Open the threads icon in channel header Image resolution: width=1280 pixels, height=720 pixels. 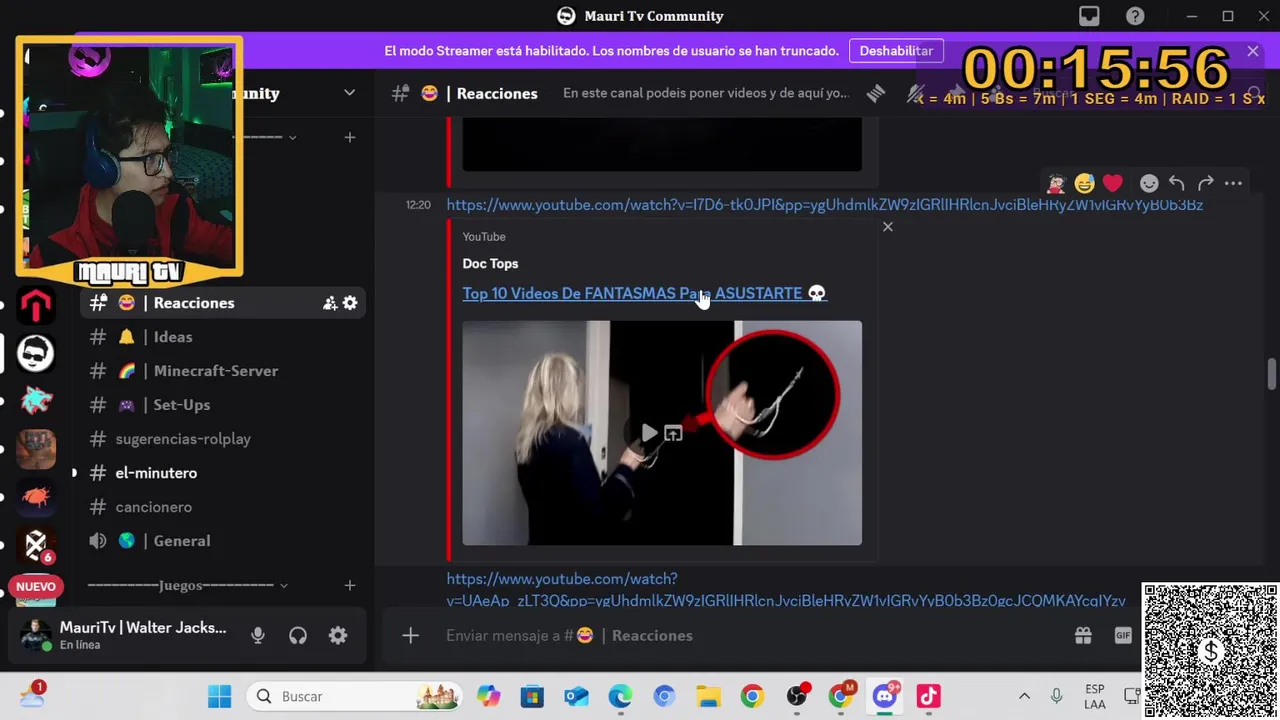(x=876, y=93)
